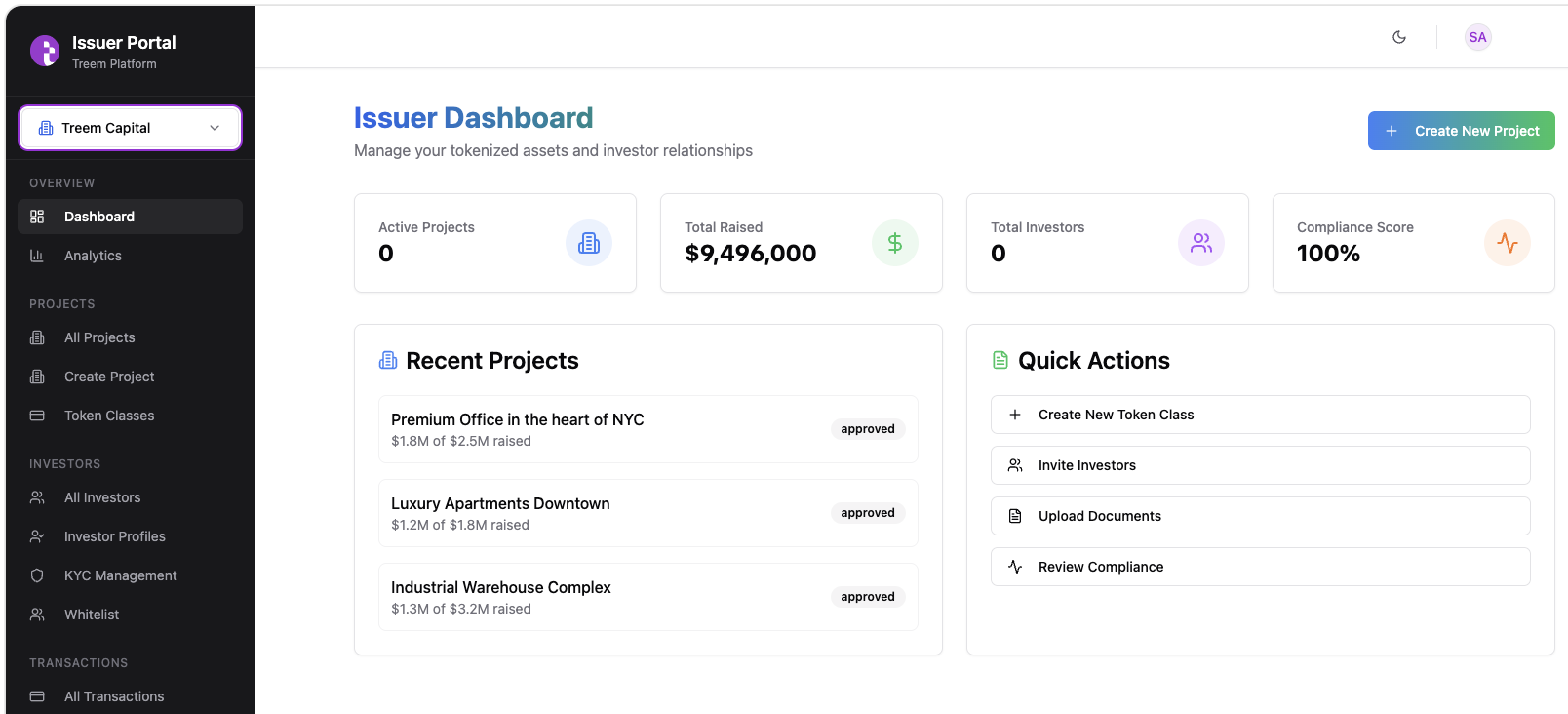Open the Luxury Apartments Downtown project
Screen dimensions: 1568x714
tap(648, 513)
